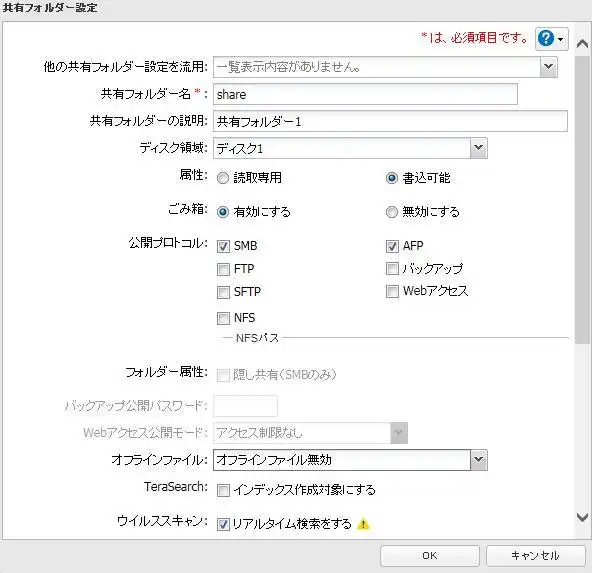Image resolution: width=592 pixels, height=573 pixels.
Task: Select the 読取専用 radio button
Action: click(223, 178)
